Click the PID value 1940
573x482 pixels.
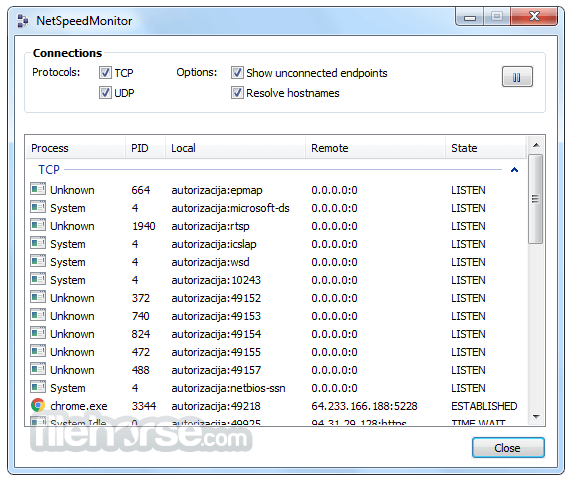pos(144,226)
